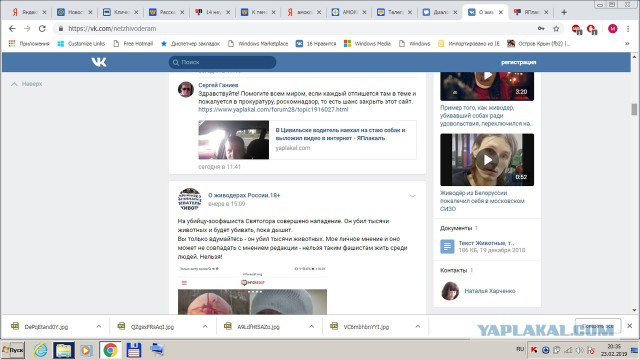Expand post options chevron on group post
Viewport: 640px width, 360px height.
point(412,196)
